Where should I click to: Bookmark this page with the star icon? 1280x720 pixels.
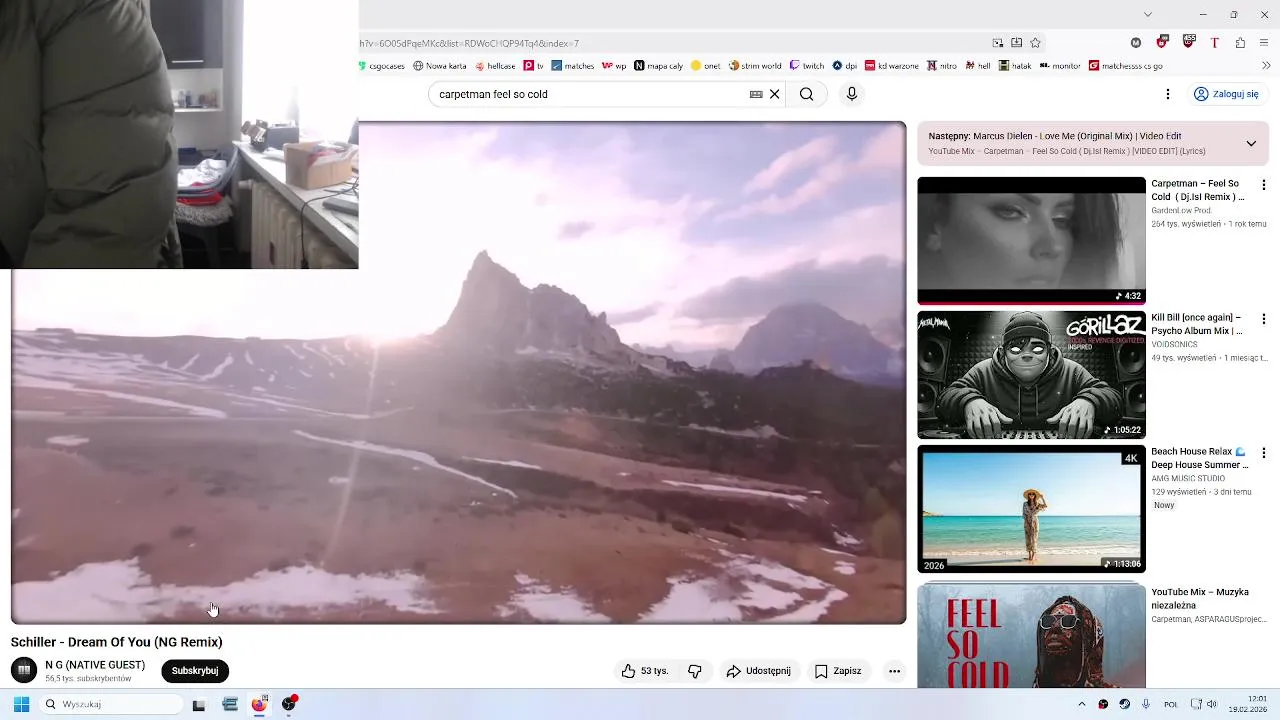pyautogui.click(x=1035, y=43)
